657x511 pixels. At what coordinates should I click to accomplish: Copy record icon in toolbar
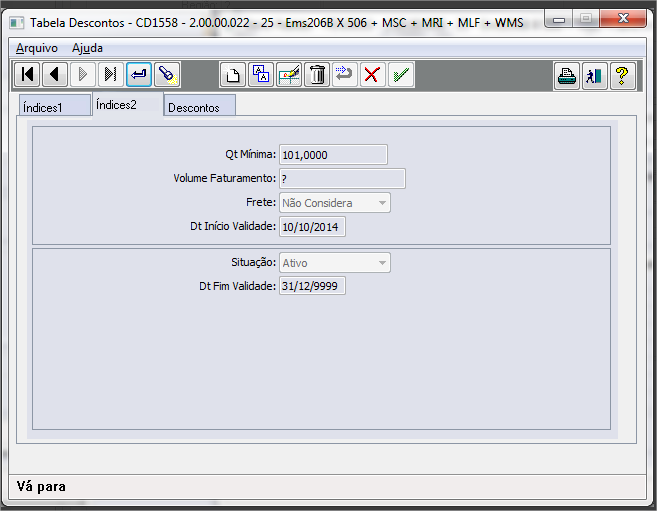pos(261,75)
